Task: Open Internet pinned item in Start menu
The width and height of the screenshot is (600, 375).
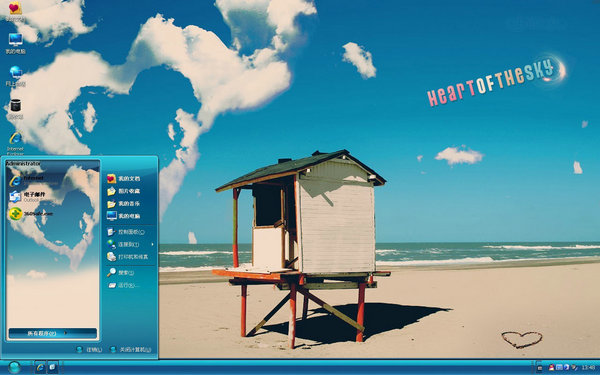Action: (x=33, y=179)
